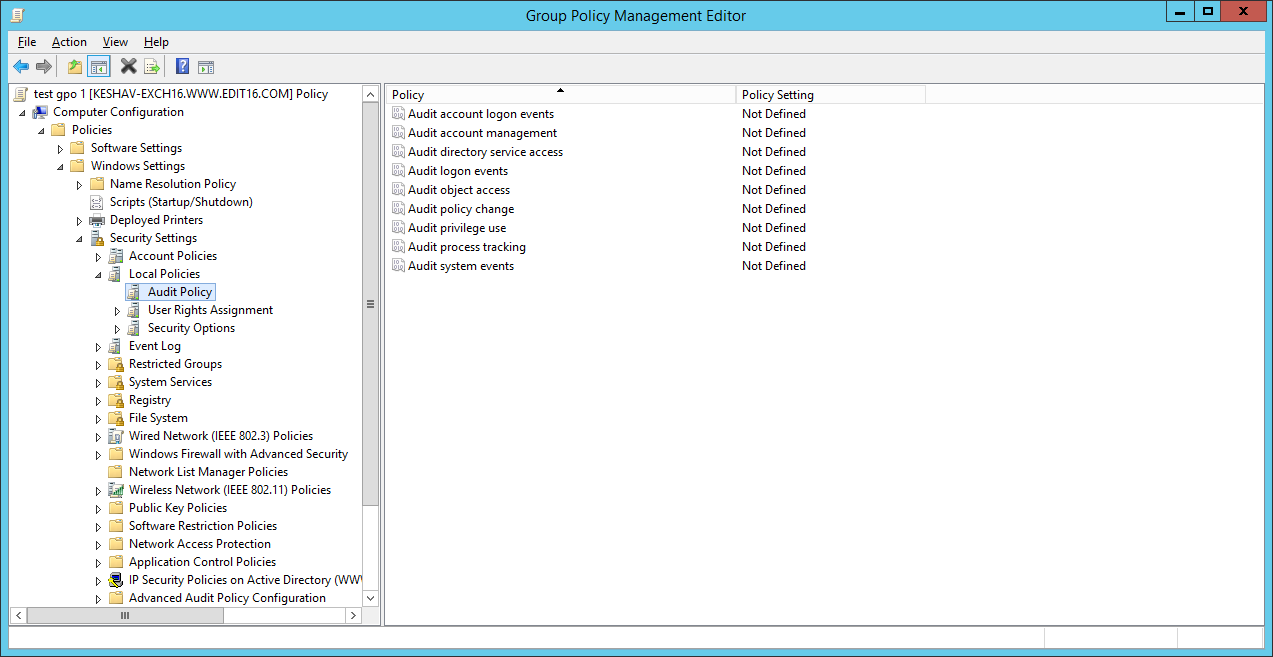Click the Security Settings lock icon
Screen dimensions: 1273x657
coord(97,238)
